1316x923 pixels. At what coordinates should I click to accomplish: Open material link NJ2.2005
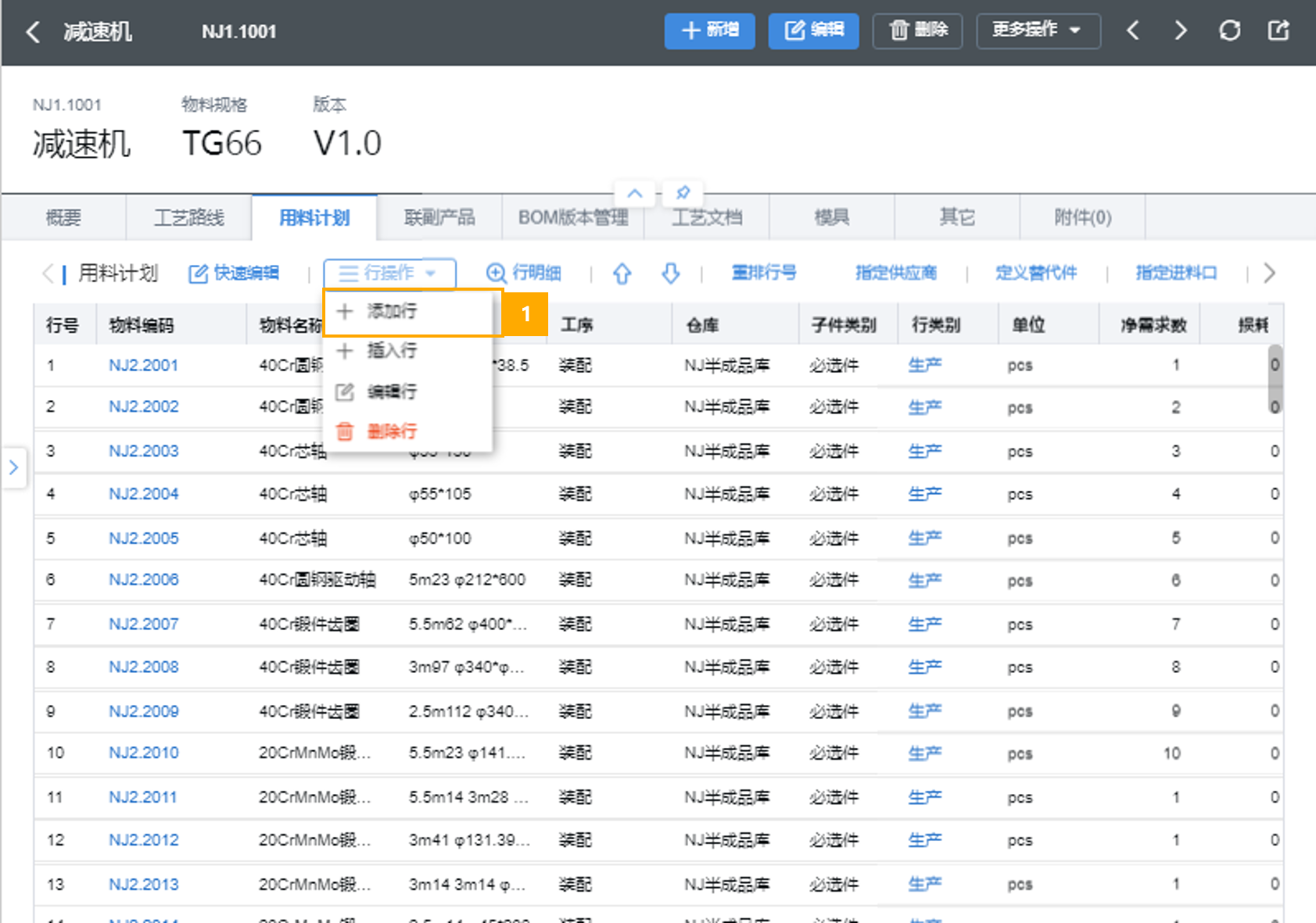[x=143, y=538]
